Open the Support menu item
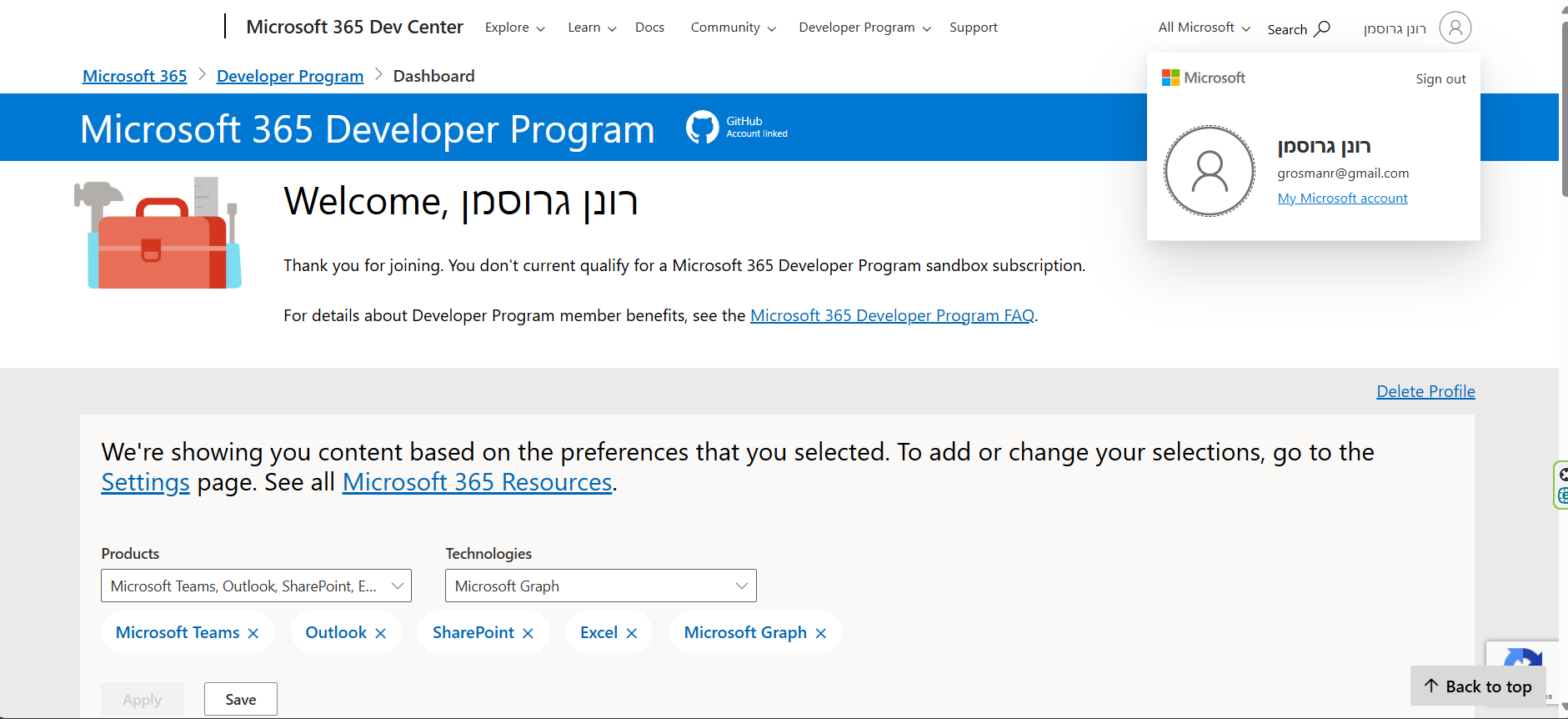The image size is (1568, 719). pos(973,28)
